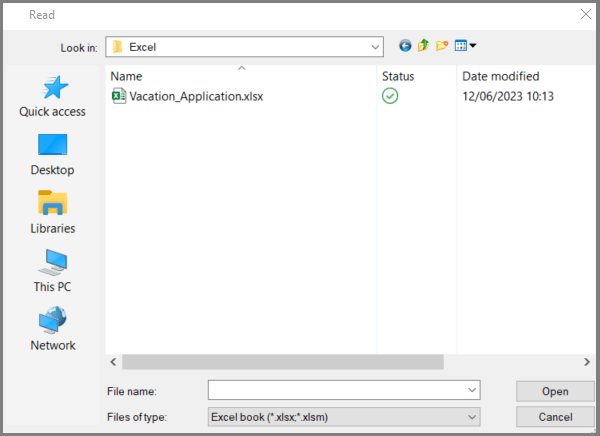600x436 pixels.
Task: Click the Back navigation arrow icon
Action: (405, 46)
